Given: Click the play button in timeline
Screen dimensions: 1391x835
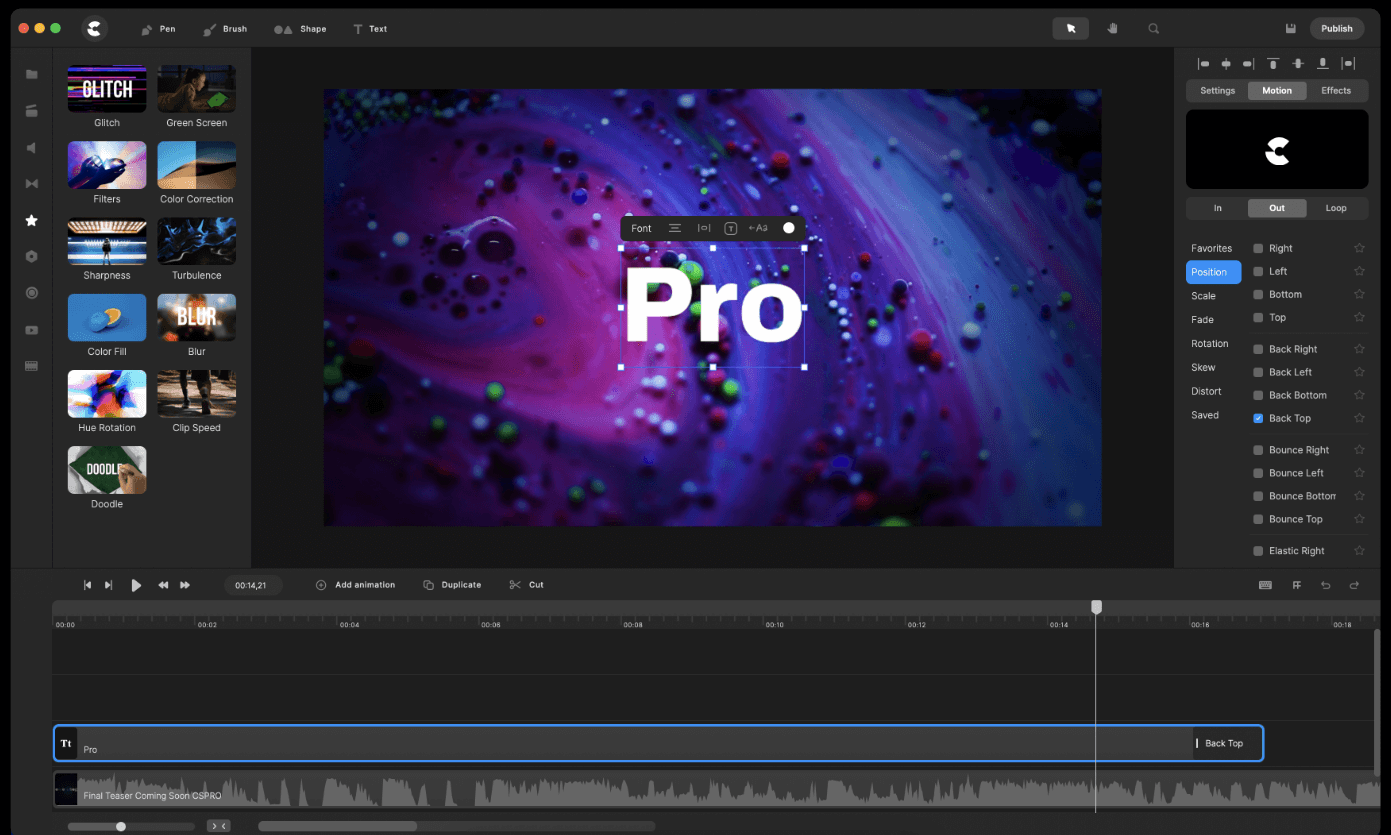Looking at the screenshot, I should [x=136, y=585].
